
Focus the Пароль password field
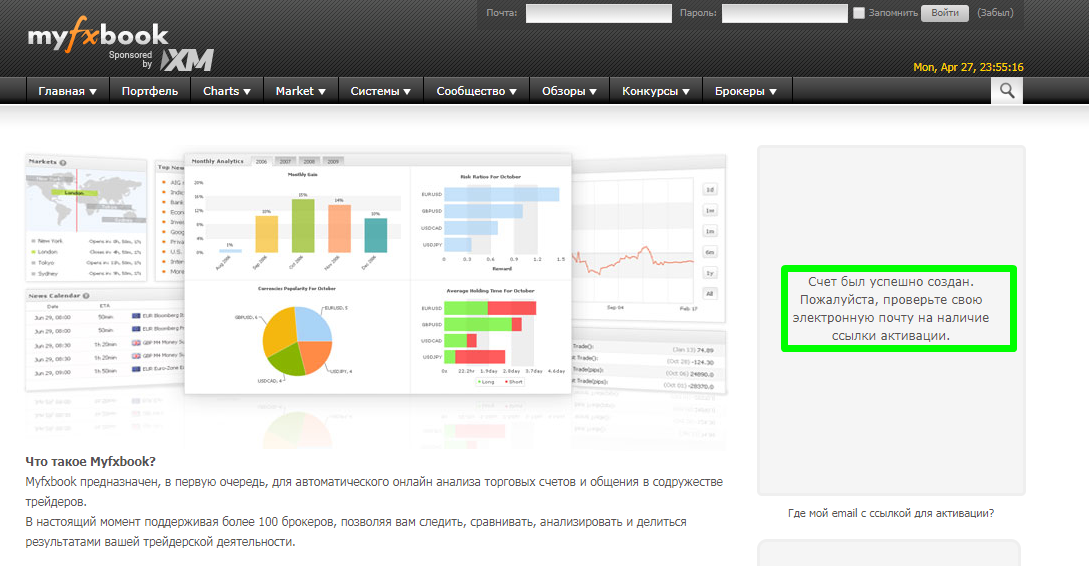[x=785, y=13]
